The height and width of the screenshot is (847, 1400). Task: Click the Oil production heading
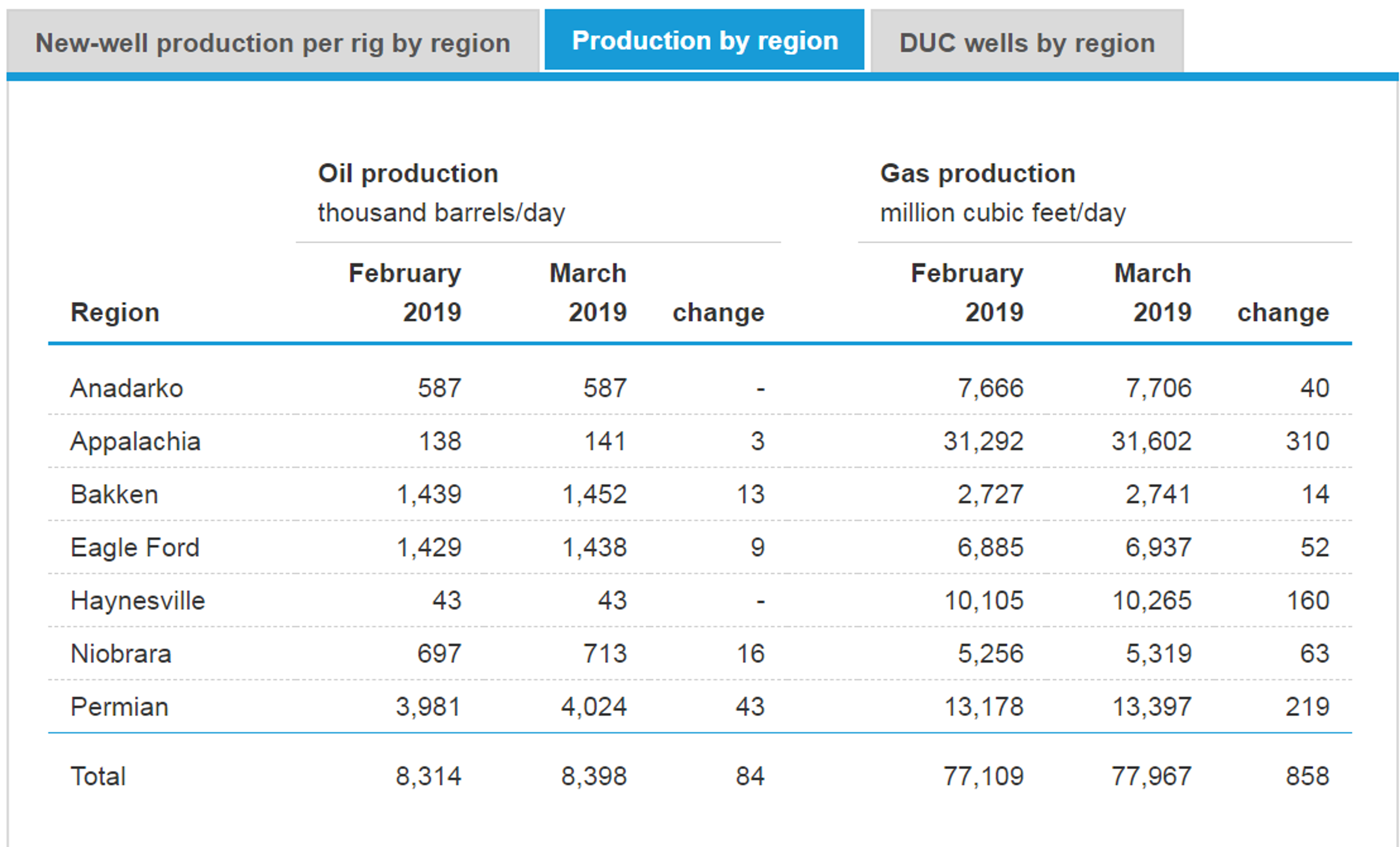[408, 173]
